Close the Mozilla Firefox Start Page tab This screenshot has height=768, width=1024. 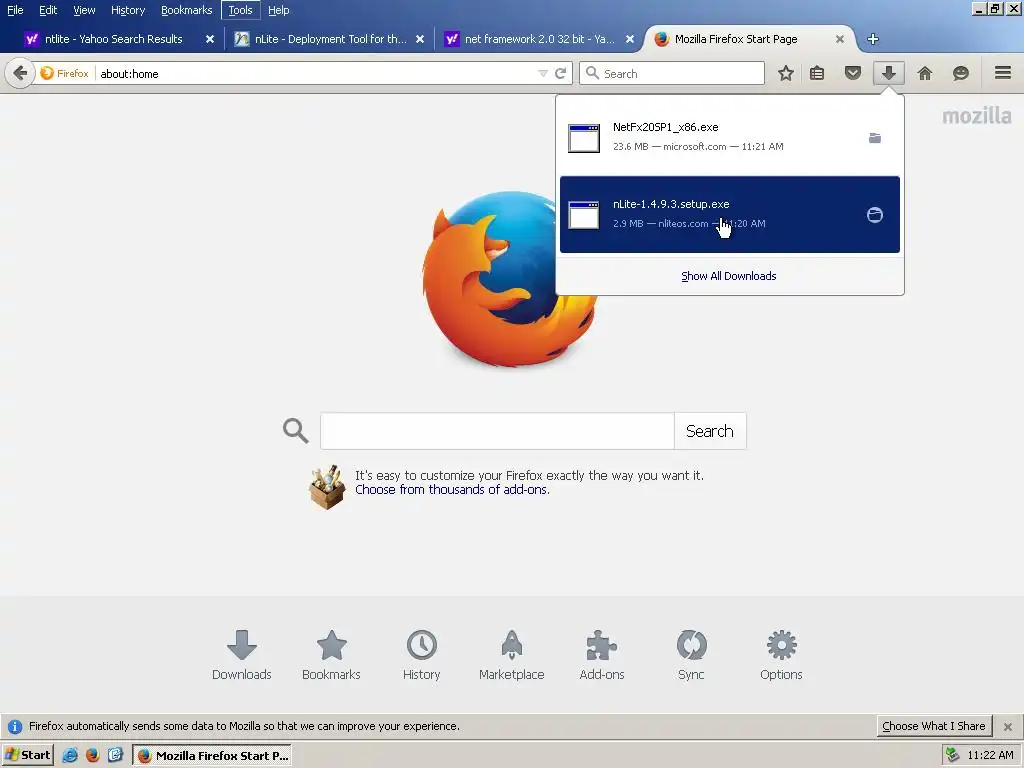coord(840,39)
